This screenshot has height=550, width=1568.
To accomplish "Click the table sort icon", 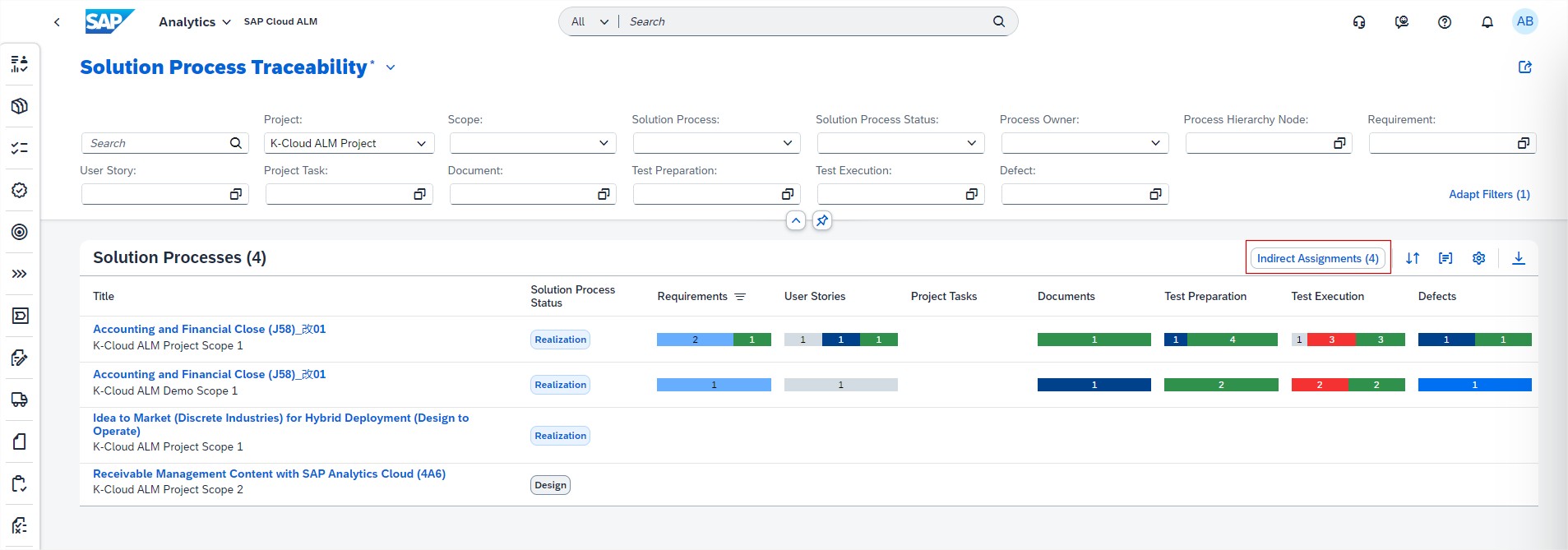I will pos(1413,258).
